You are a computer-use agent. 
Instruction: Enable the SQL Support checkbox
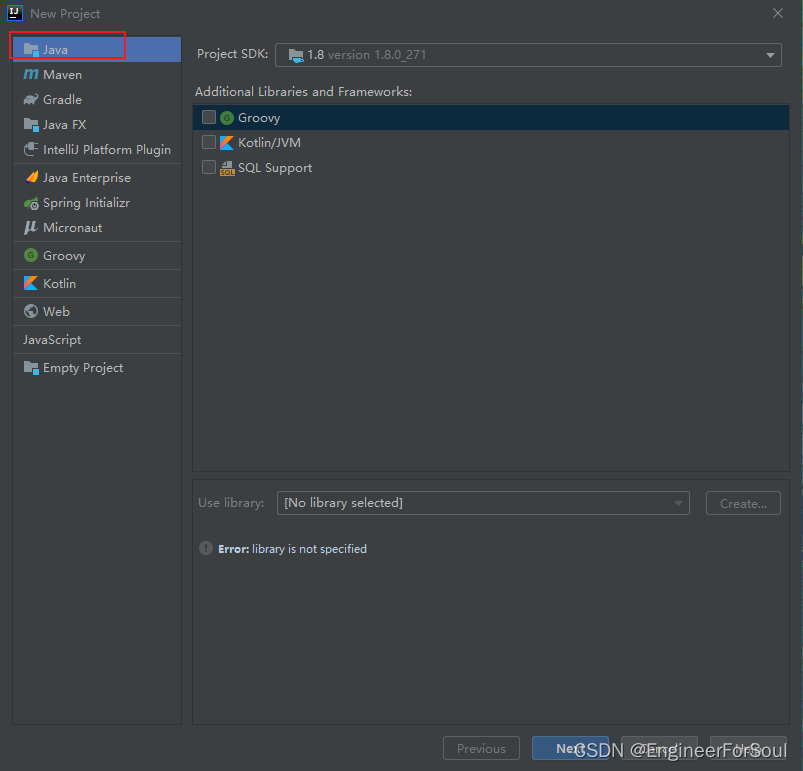pos(209,167)
